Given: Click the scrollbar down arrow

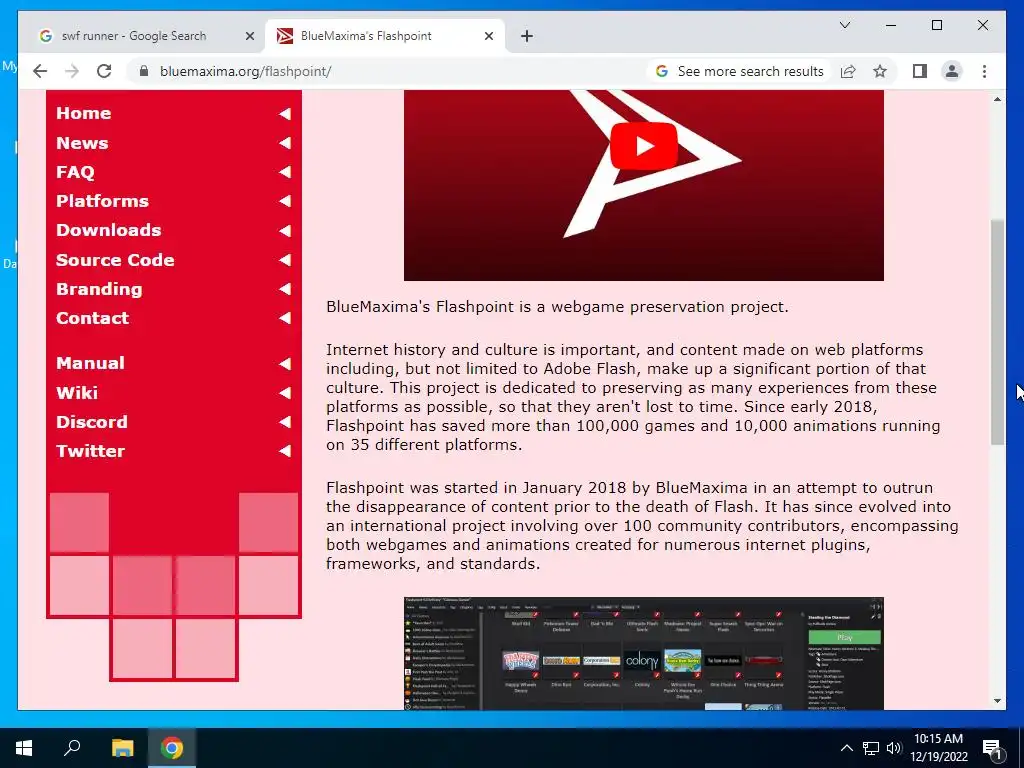Looking at the screenshot, I should coord(997,701).
